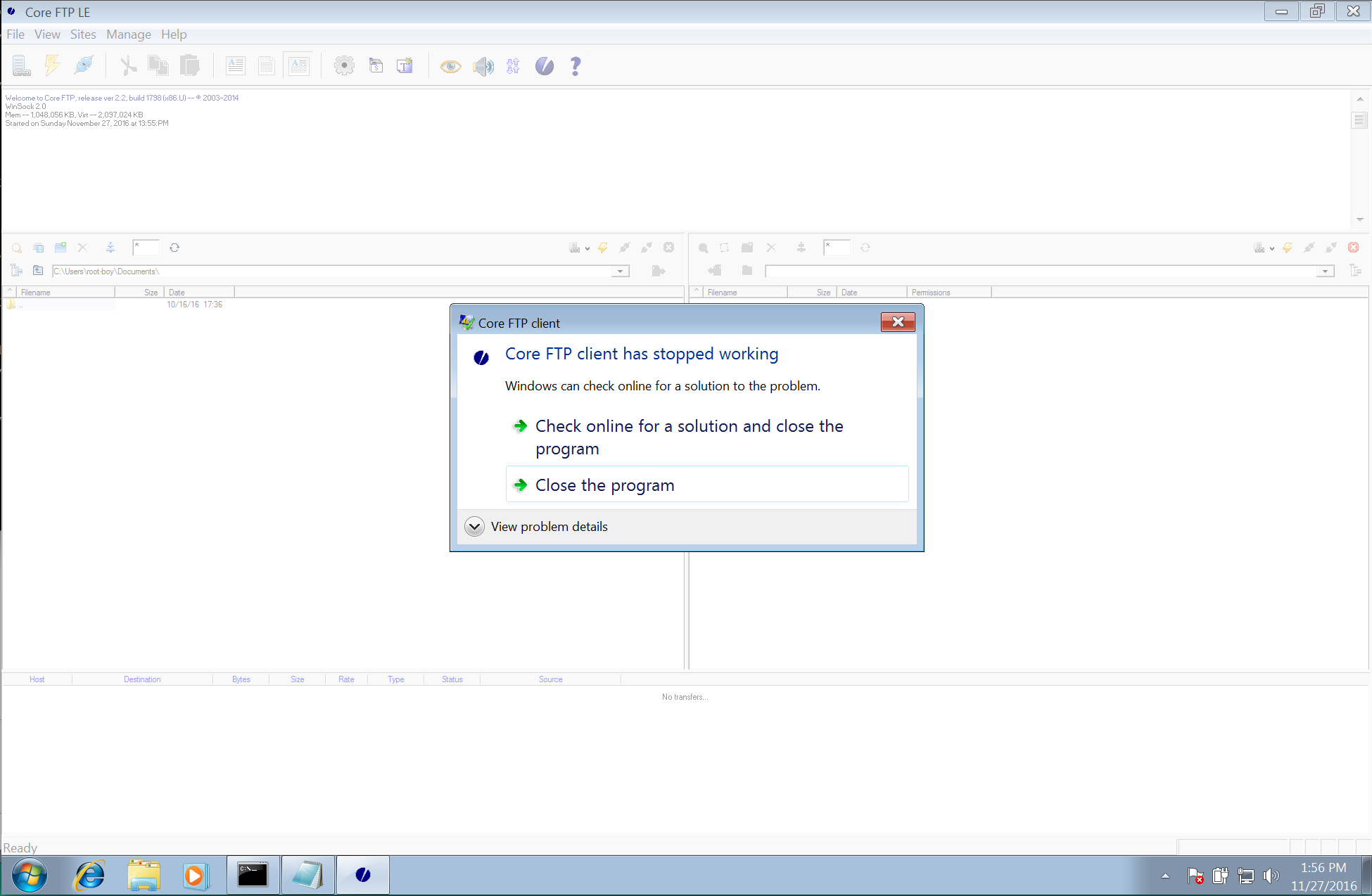The width and height of the screenshot is (1372, 896).
Task: Open command prompt window from taskbar
Action: pyautogui.click(x=253, y=876)
